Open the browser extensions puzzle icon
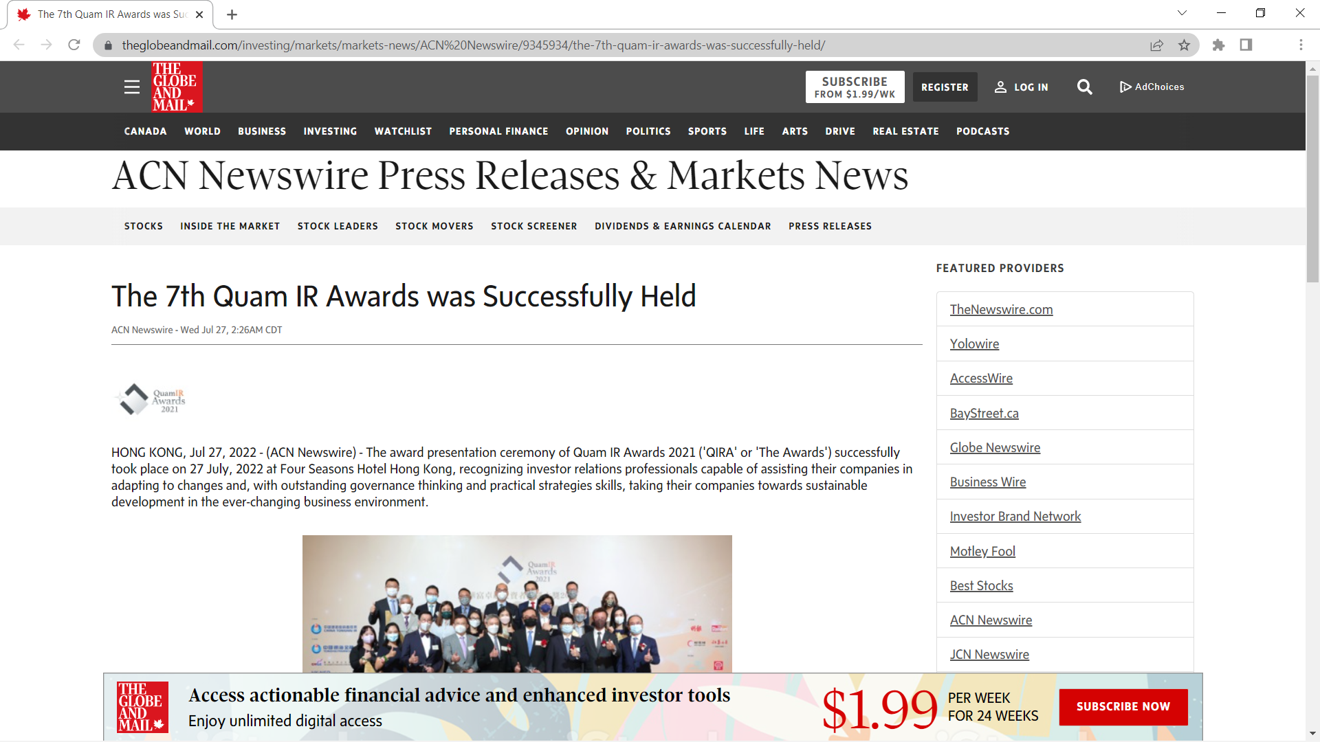Image resolution: width=1320 pixels, height=742 pixels. pyautogui.click(x=1218, y=45)
